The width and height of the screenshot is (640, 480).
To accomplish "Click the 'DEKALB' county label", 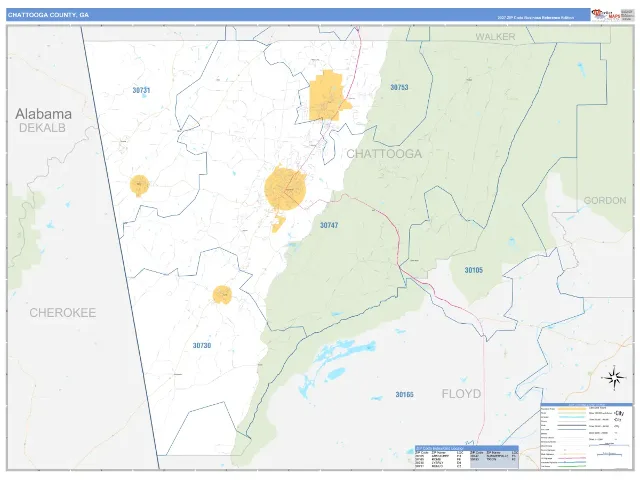I will (42, 128).
